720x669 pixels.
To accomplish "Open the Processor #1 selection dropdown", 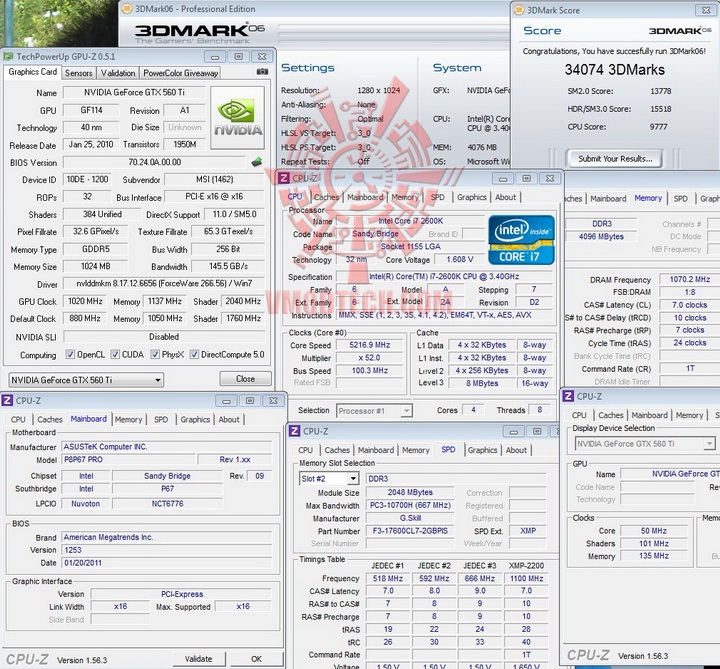I will 374,411.
